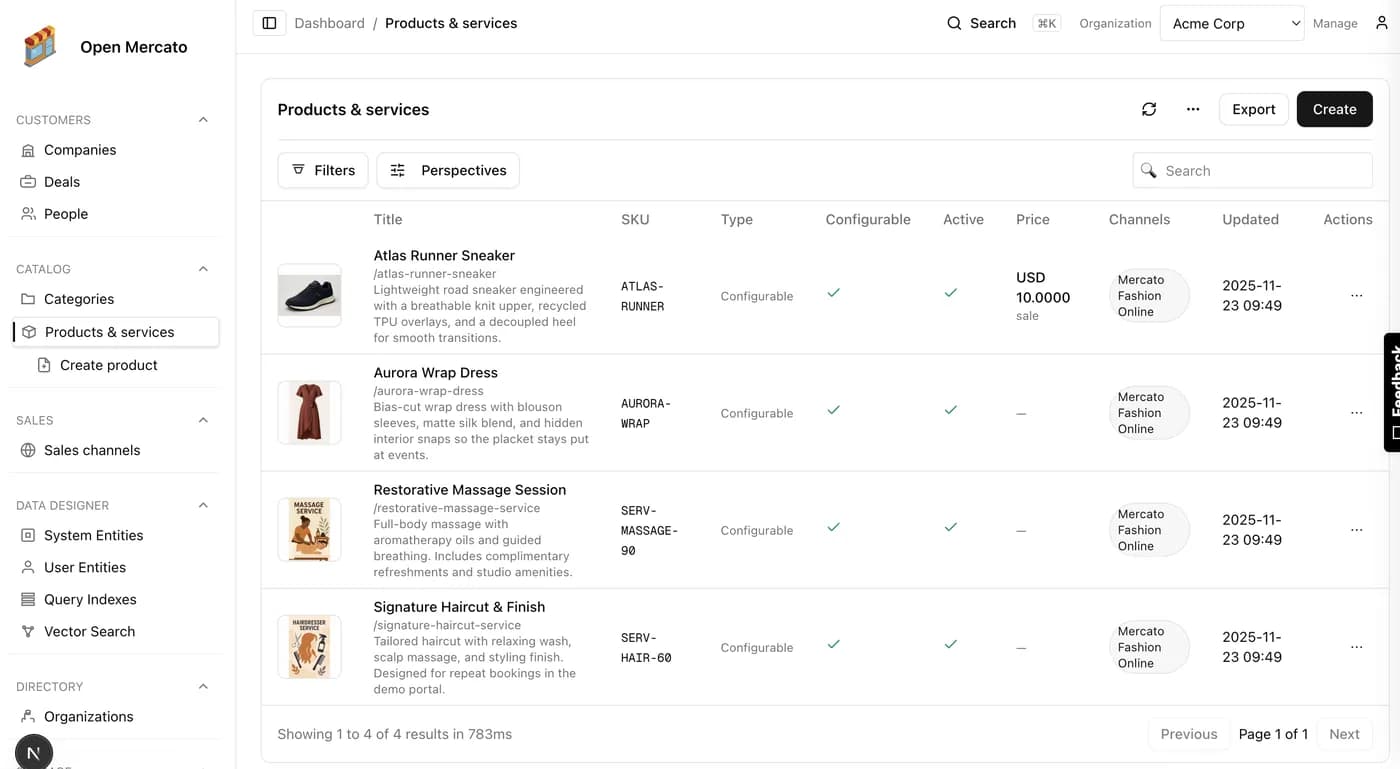Image resolution: width=1400 pixels, height=769 pixels.
Task: Toggle the sidebar panel button
Action: coord(269,22)
